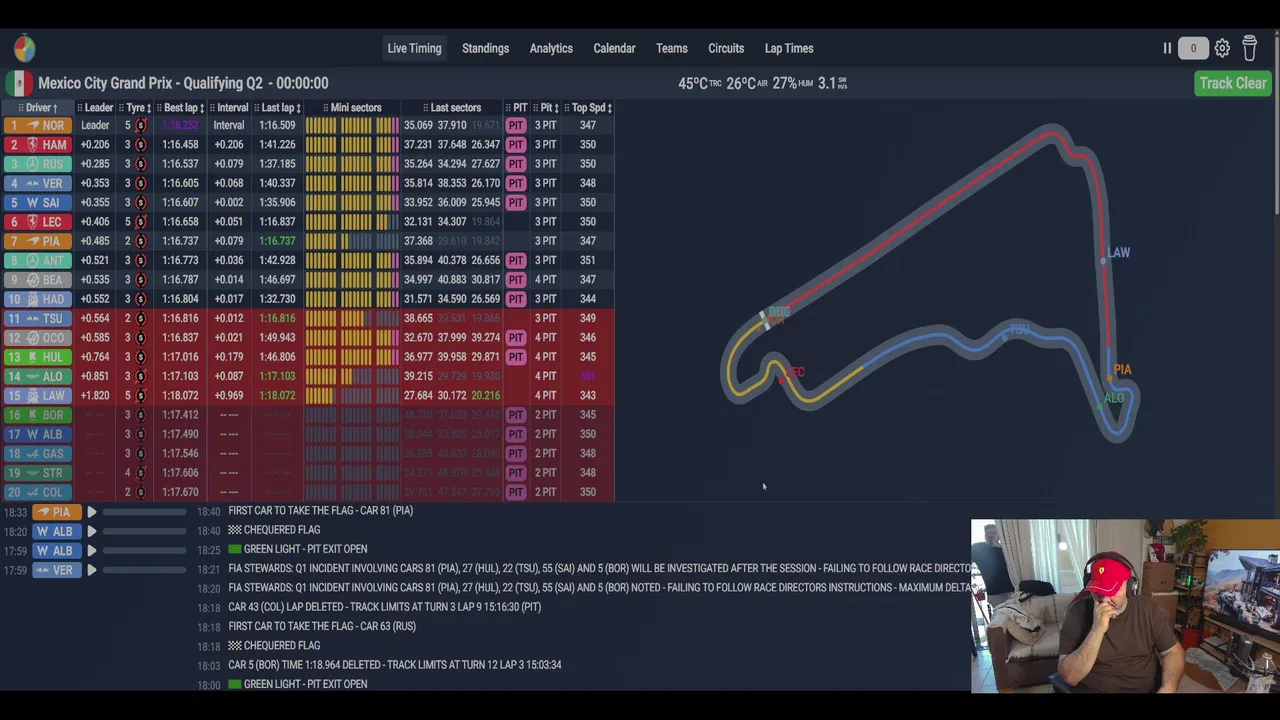Seek the PIA radio progress bar
1280x720 pixels.
(144, 512)
